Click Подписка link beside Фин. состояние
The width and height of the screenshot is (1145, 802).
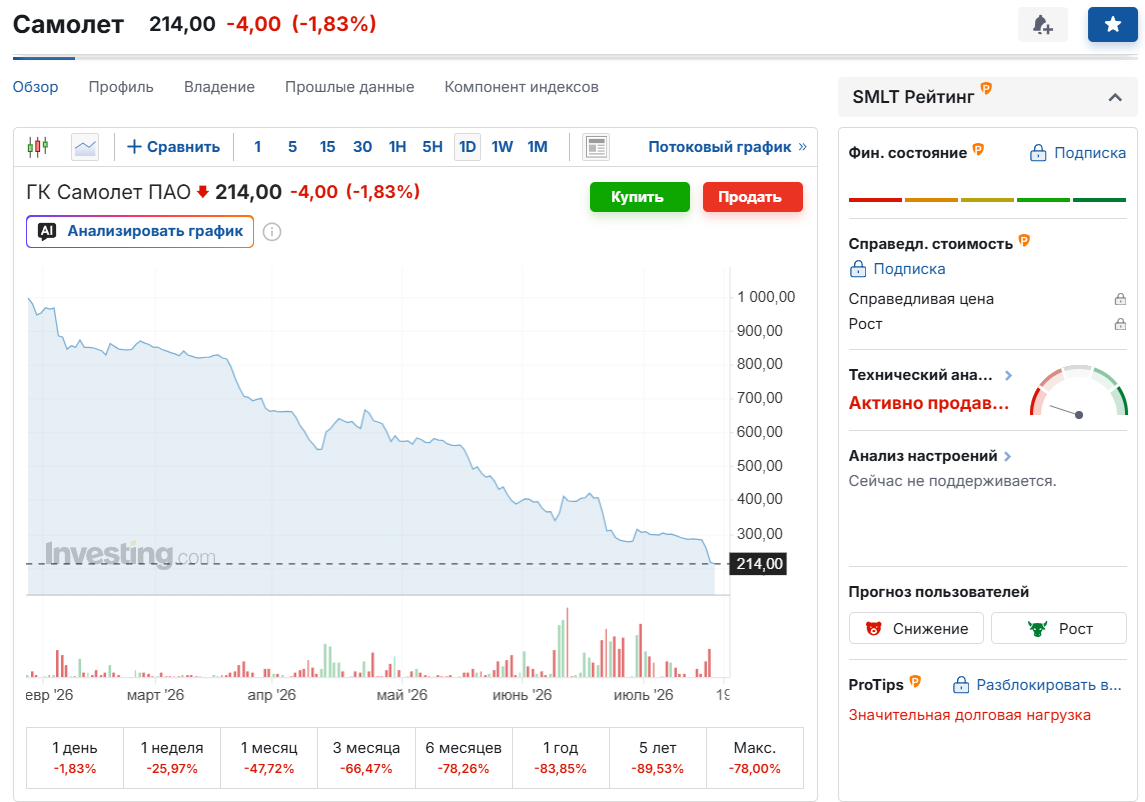coord(1078,153)
